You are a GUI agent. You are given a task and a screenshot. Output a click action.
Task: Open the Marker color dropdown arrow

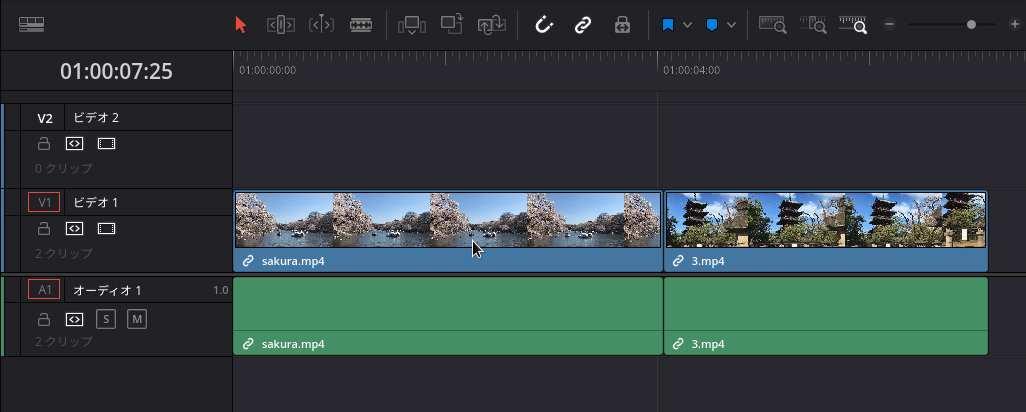(x=732, y=25)
